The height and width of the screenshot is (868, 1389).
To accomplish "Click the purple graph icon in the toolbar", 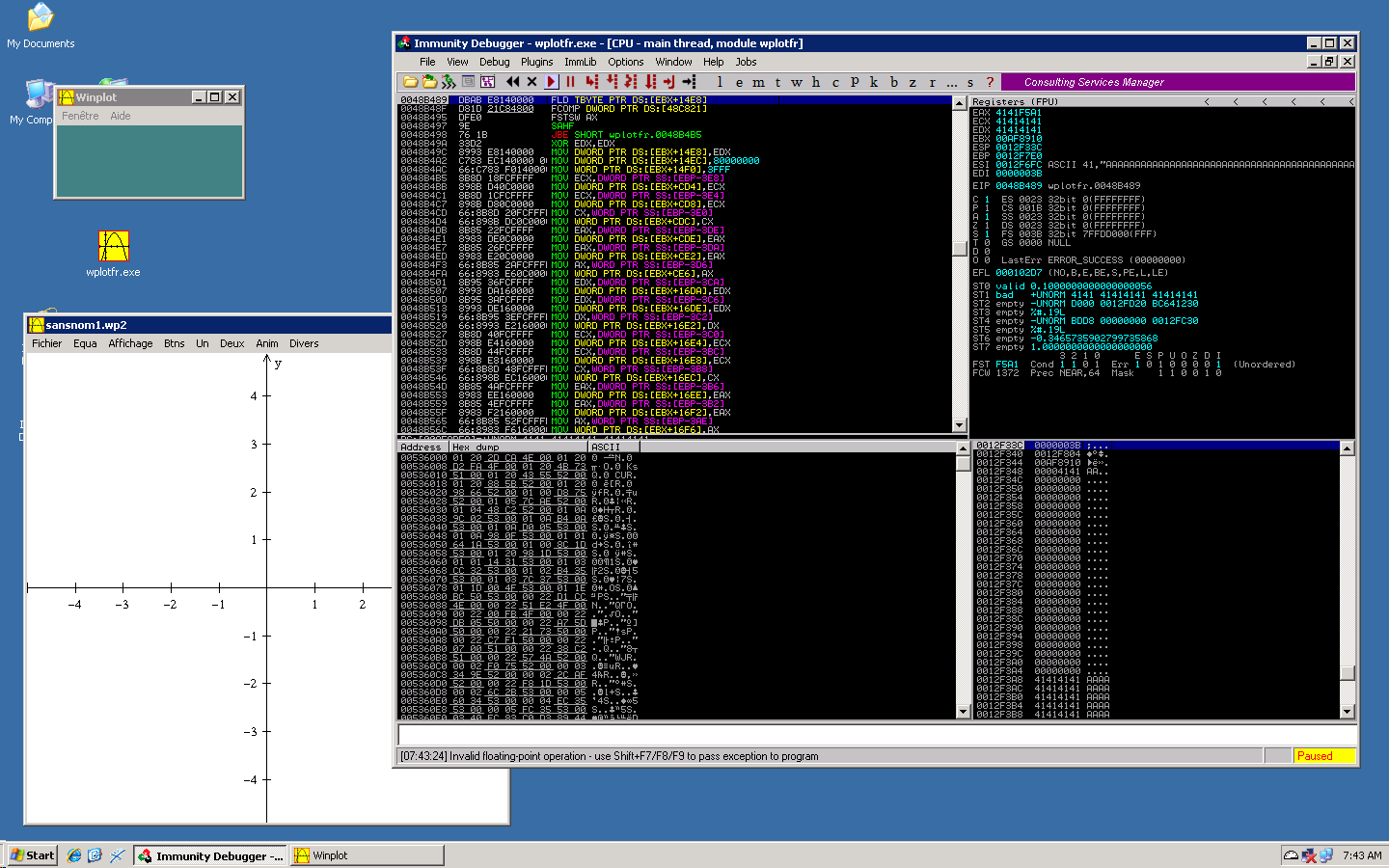I will point(487,82).
